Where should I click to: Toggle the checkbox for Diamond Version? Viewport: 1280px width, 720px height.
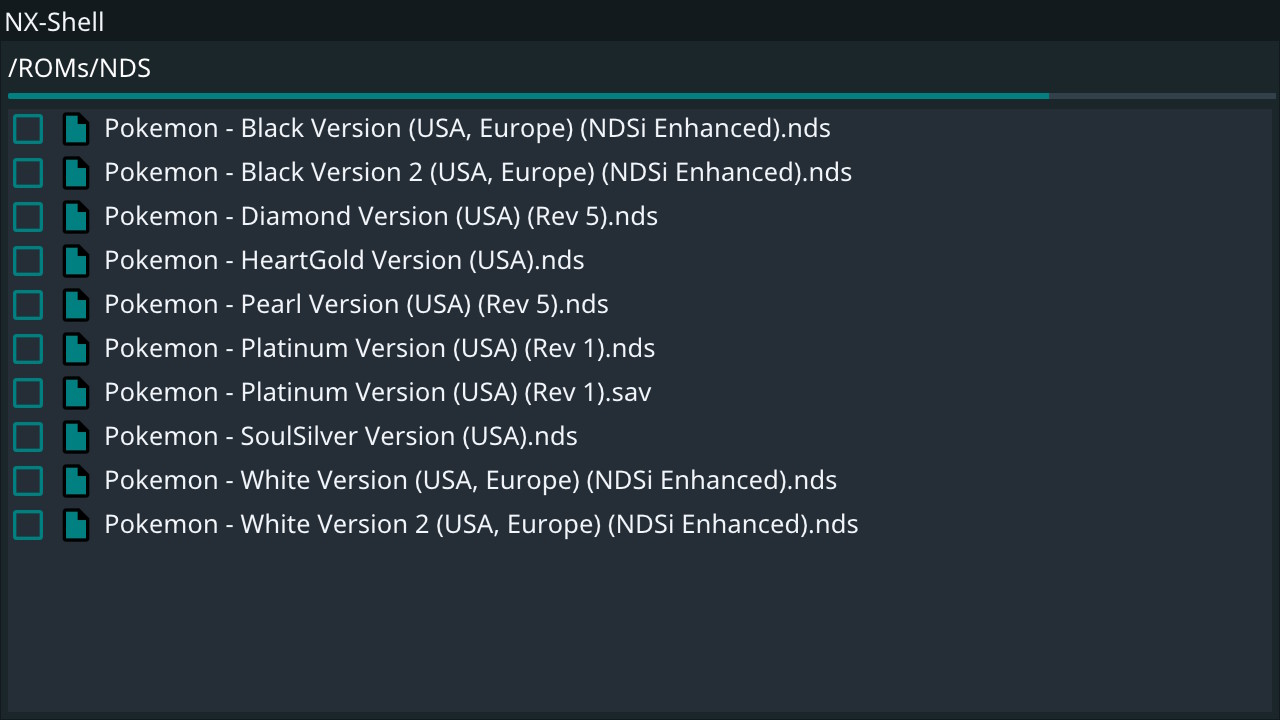pos(28,217)
